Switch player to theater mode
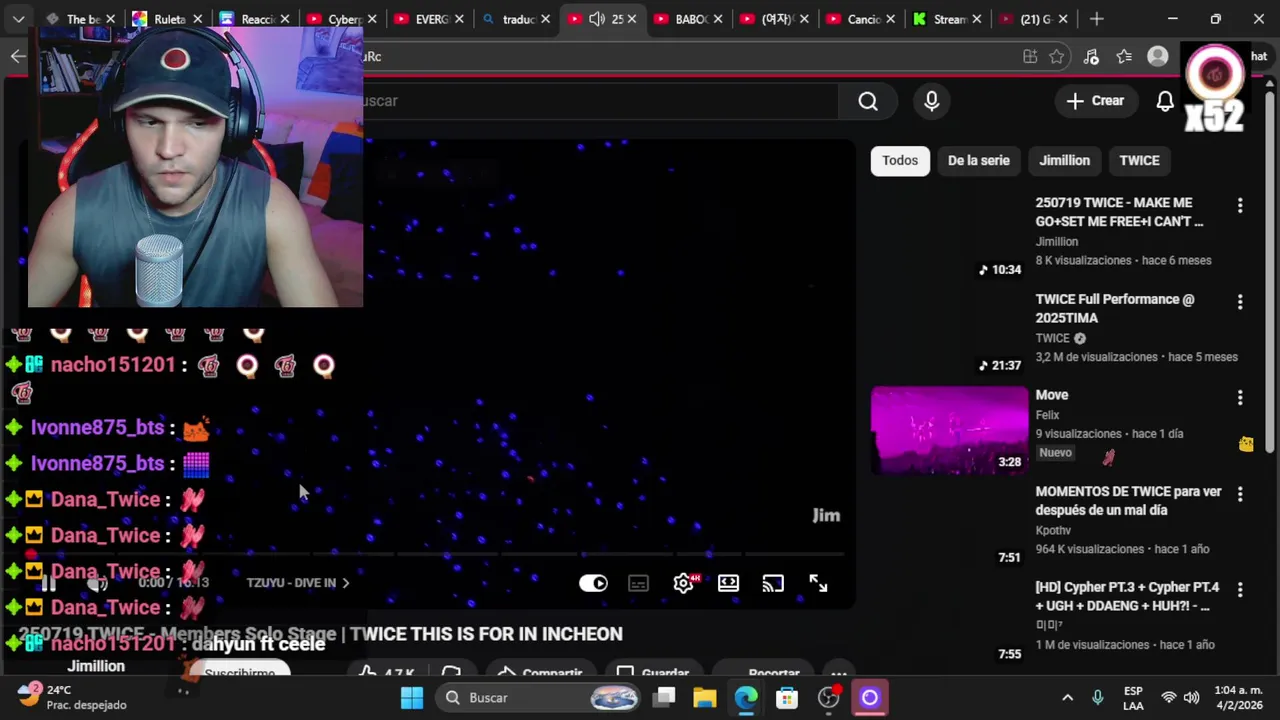1280x720 pixels. click(728, 583)
